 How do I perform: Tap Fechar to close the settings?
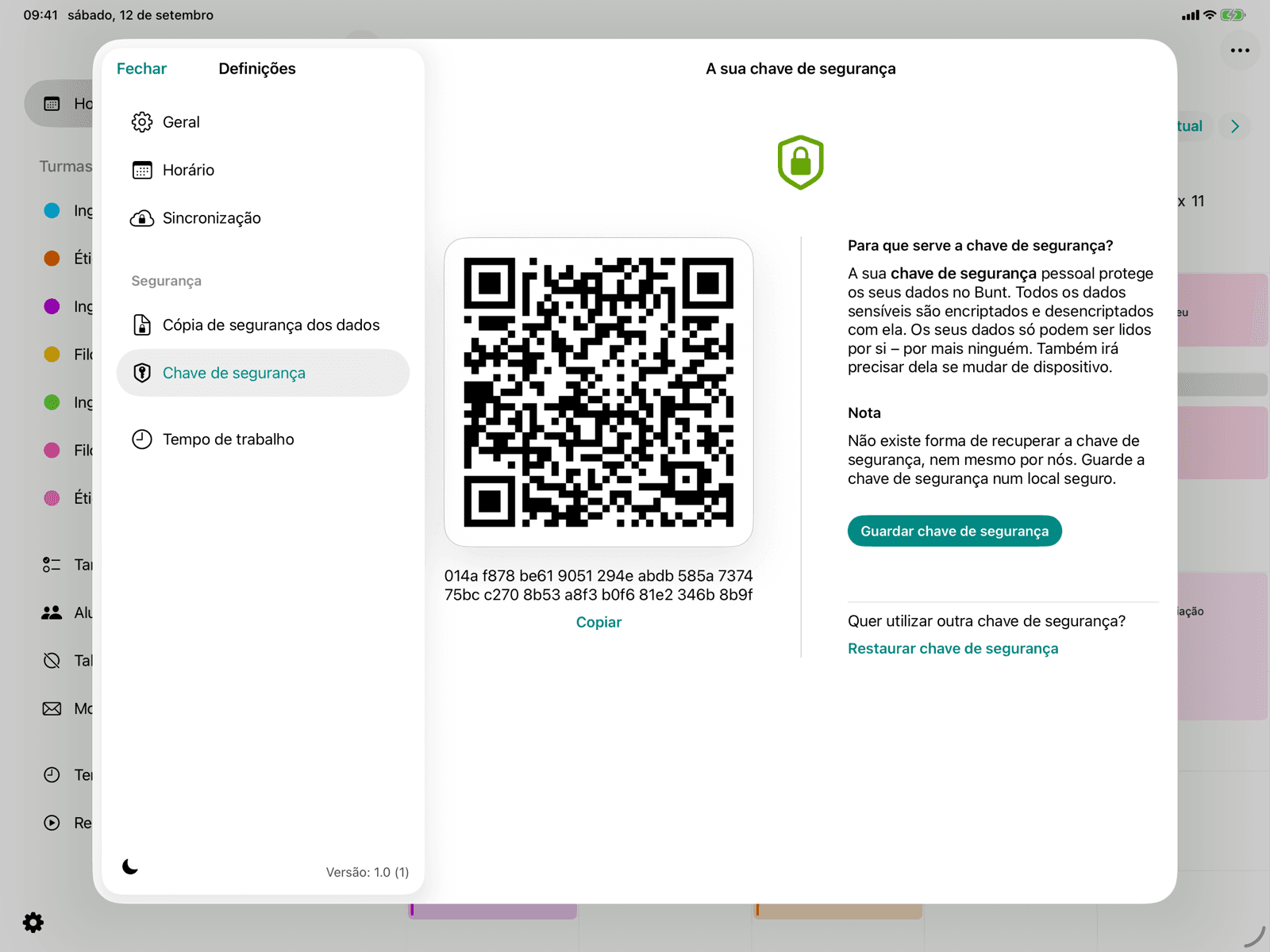pyautogui.click(x=141, y=69)
